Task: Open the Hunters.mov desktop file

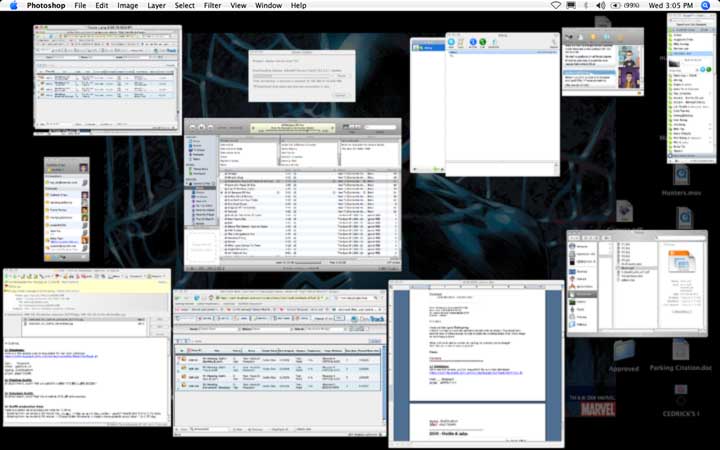Action: (681, 181)
